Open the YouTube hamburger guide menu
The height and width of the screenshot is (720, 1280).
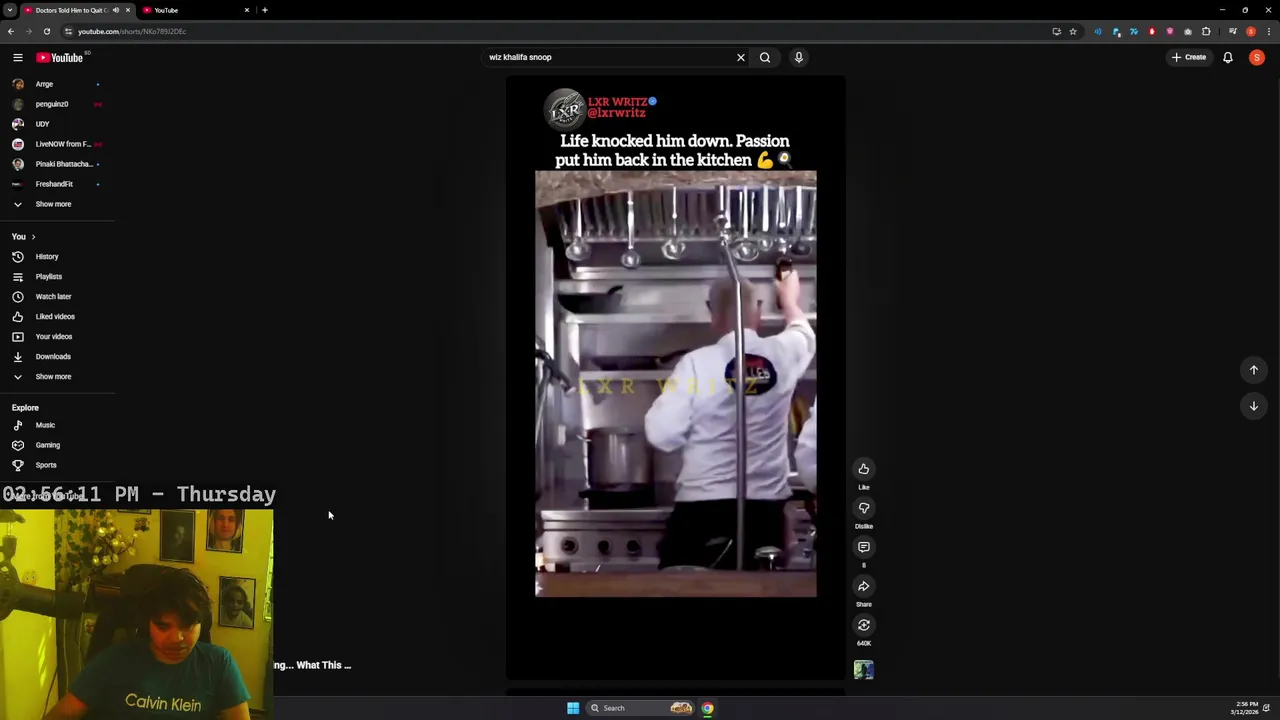pyautogui.click(x=17, y=57)
